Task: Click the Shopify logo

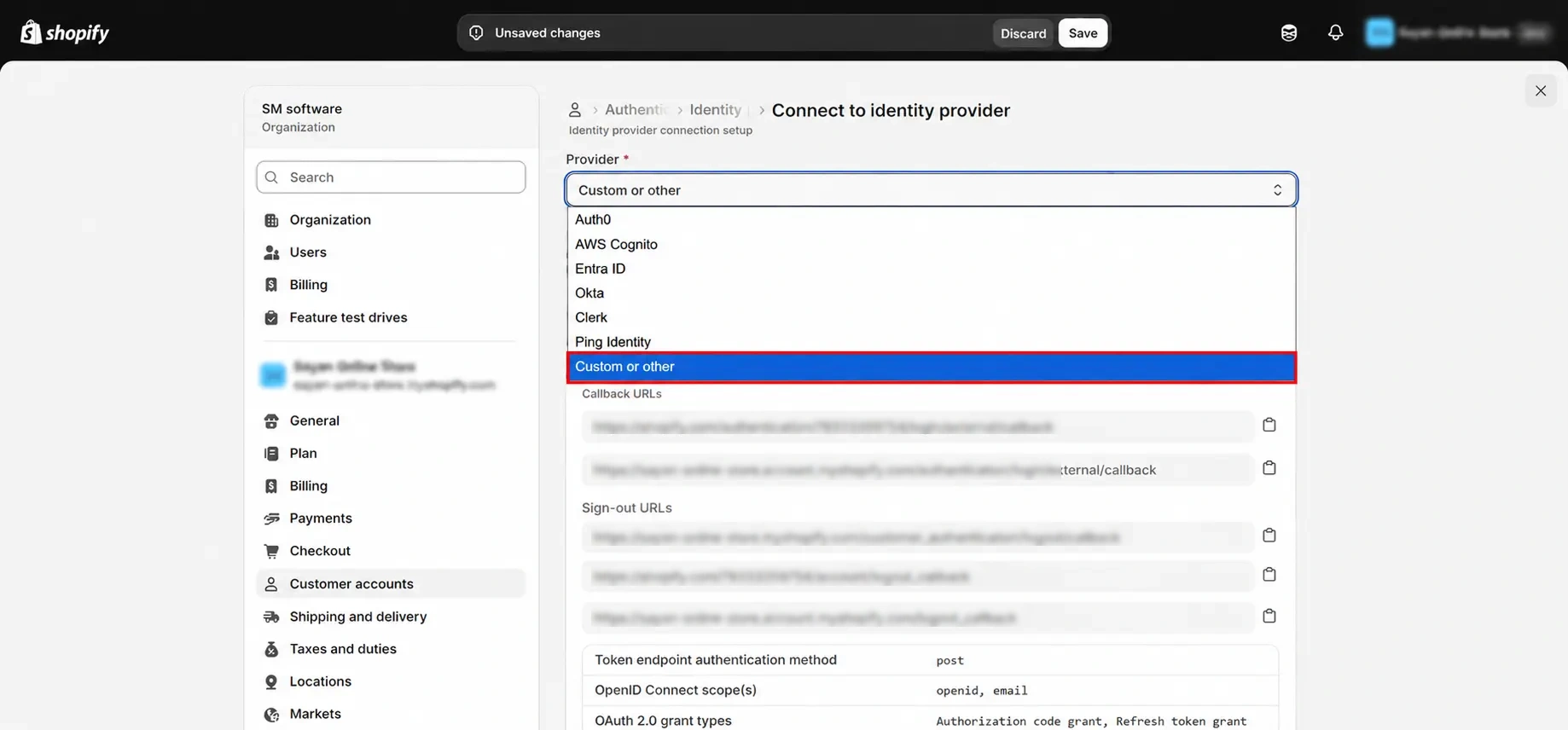Action: [65, 32]
